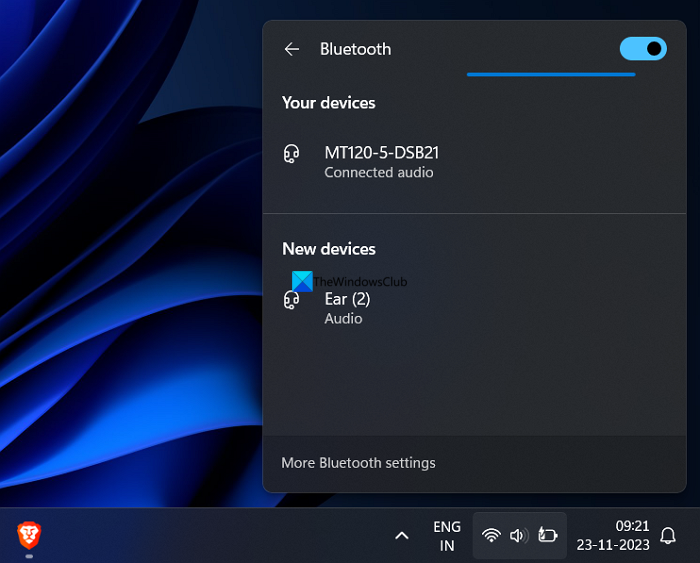This screenshot has height=563, width=700.
Task: Click the headset icon beside MT120-5-DSB21
Action: (292, 154)
